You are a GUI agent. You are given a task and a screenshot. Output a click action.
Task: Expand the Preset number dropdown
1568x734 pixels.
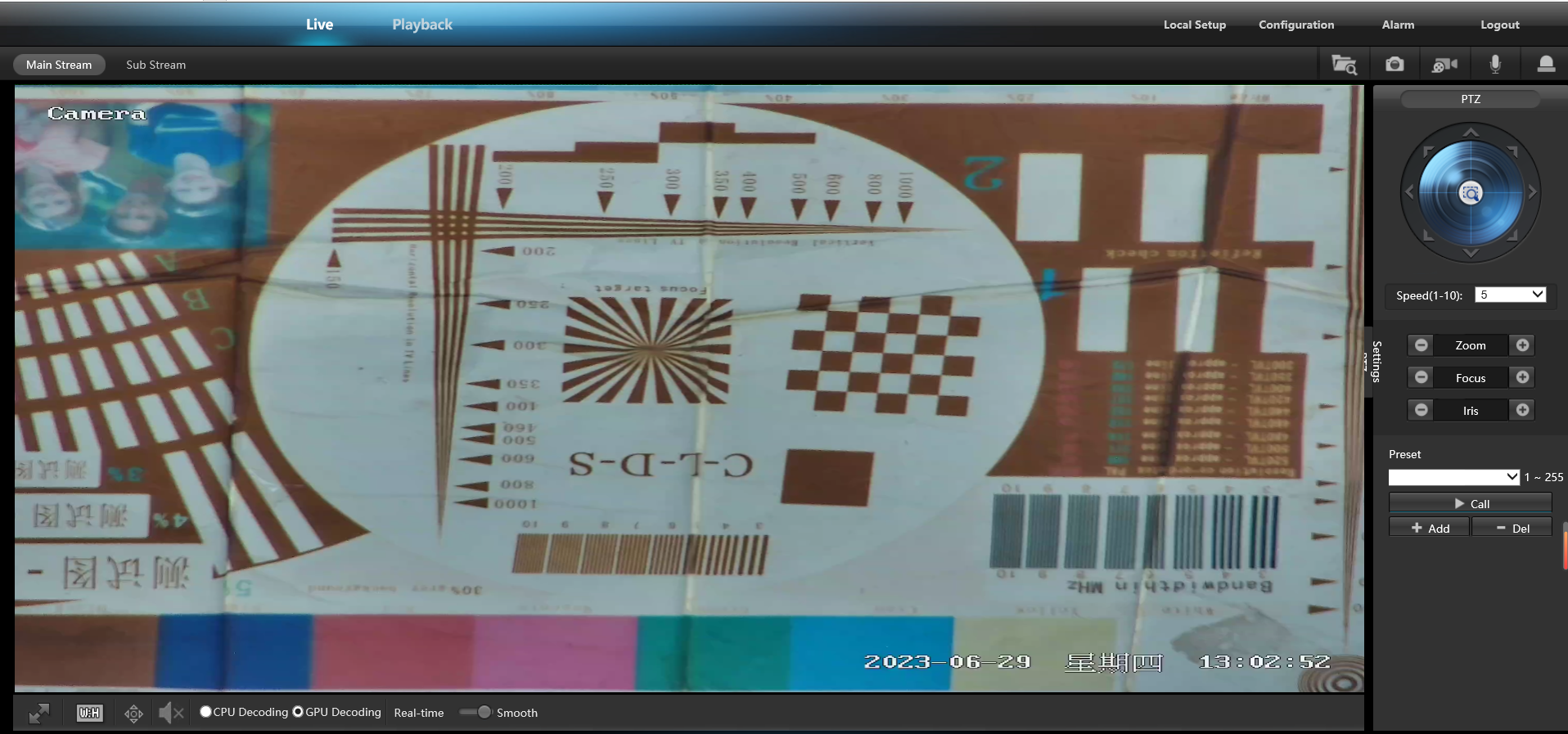pyautogui.click(x=1453, y=477)
